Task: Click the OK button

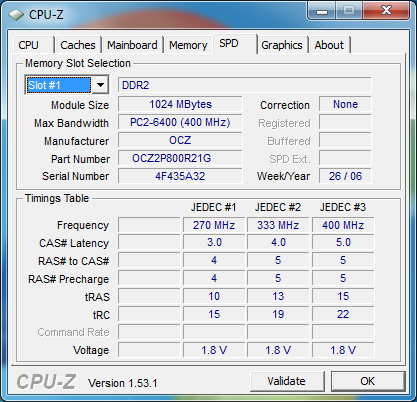Action: point(368,381)
